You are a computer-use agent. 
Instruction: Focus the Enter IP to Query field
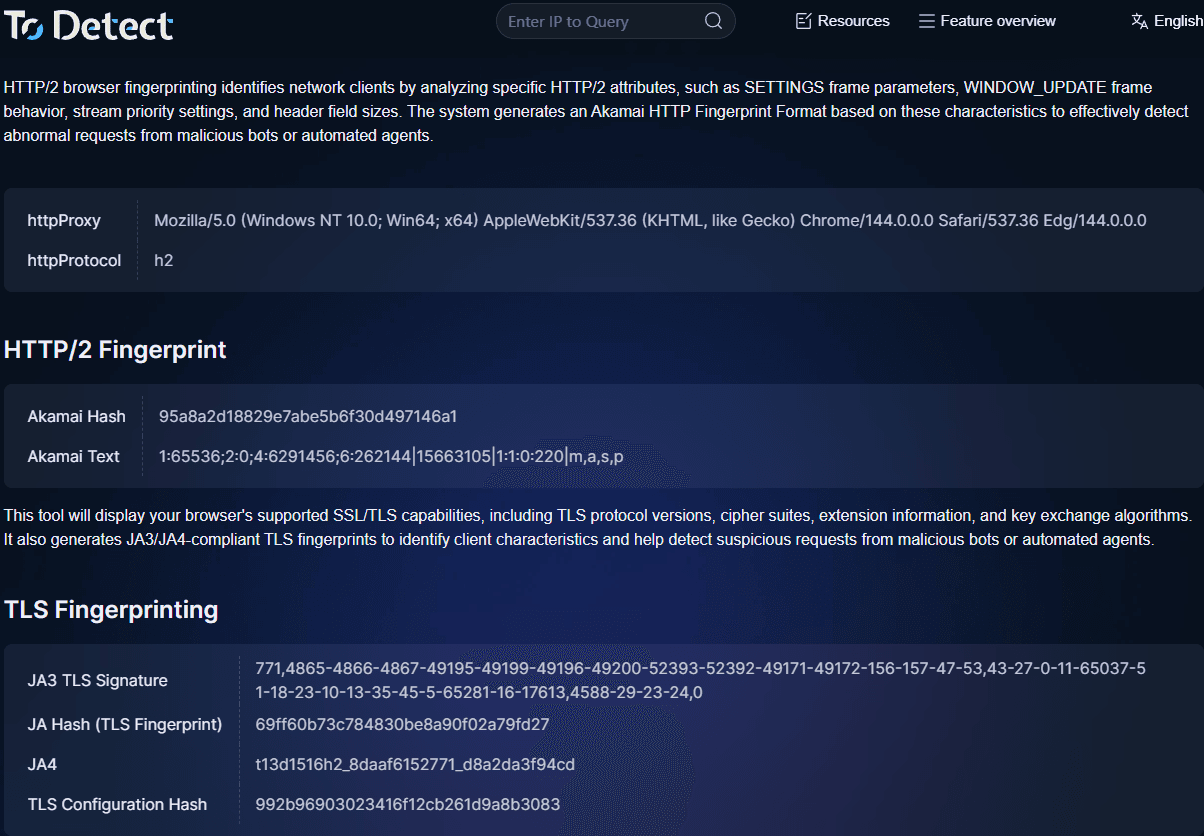click(598, 21)
